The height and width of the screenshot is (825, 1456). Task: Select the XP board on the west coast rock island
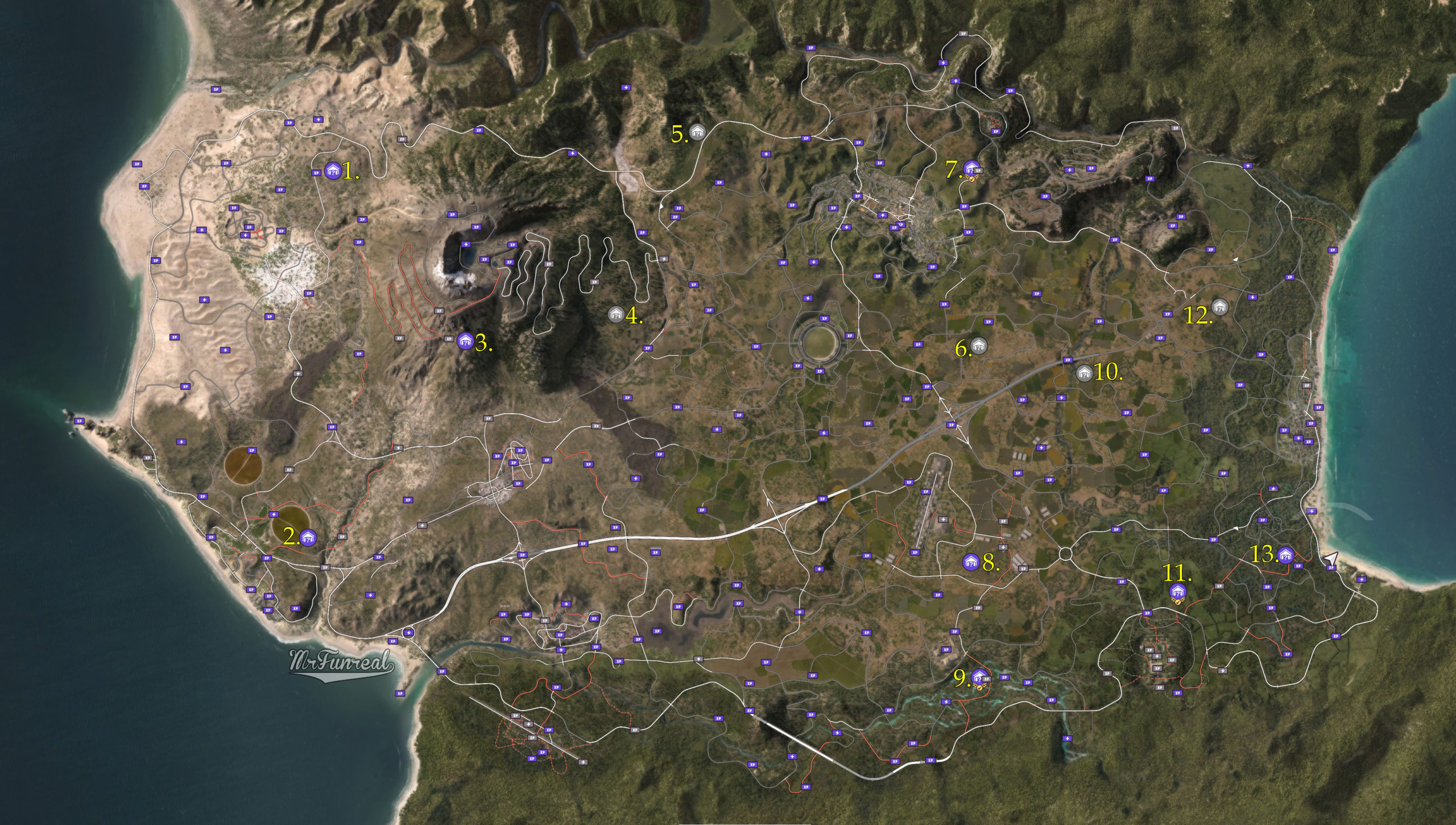tap(79, 421)
